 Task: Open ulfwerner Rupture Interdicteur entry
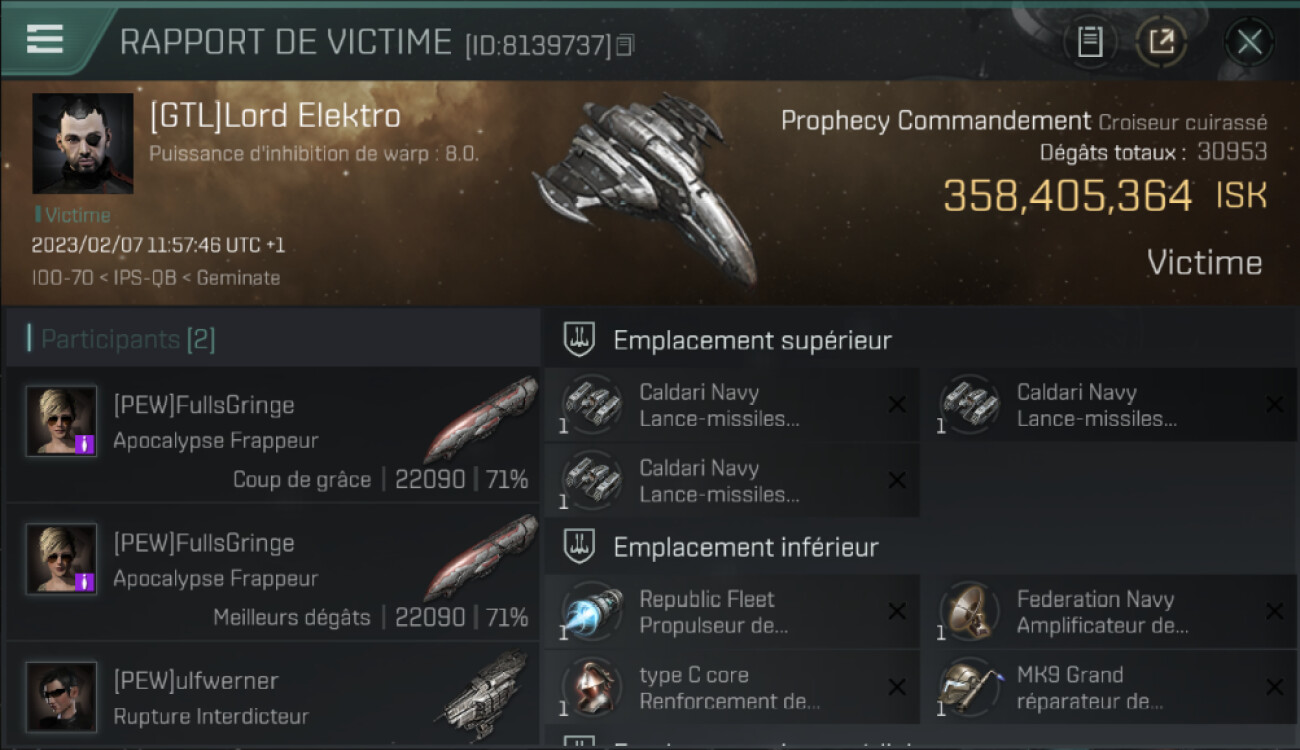(272, 696)
